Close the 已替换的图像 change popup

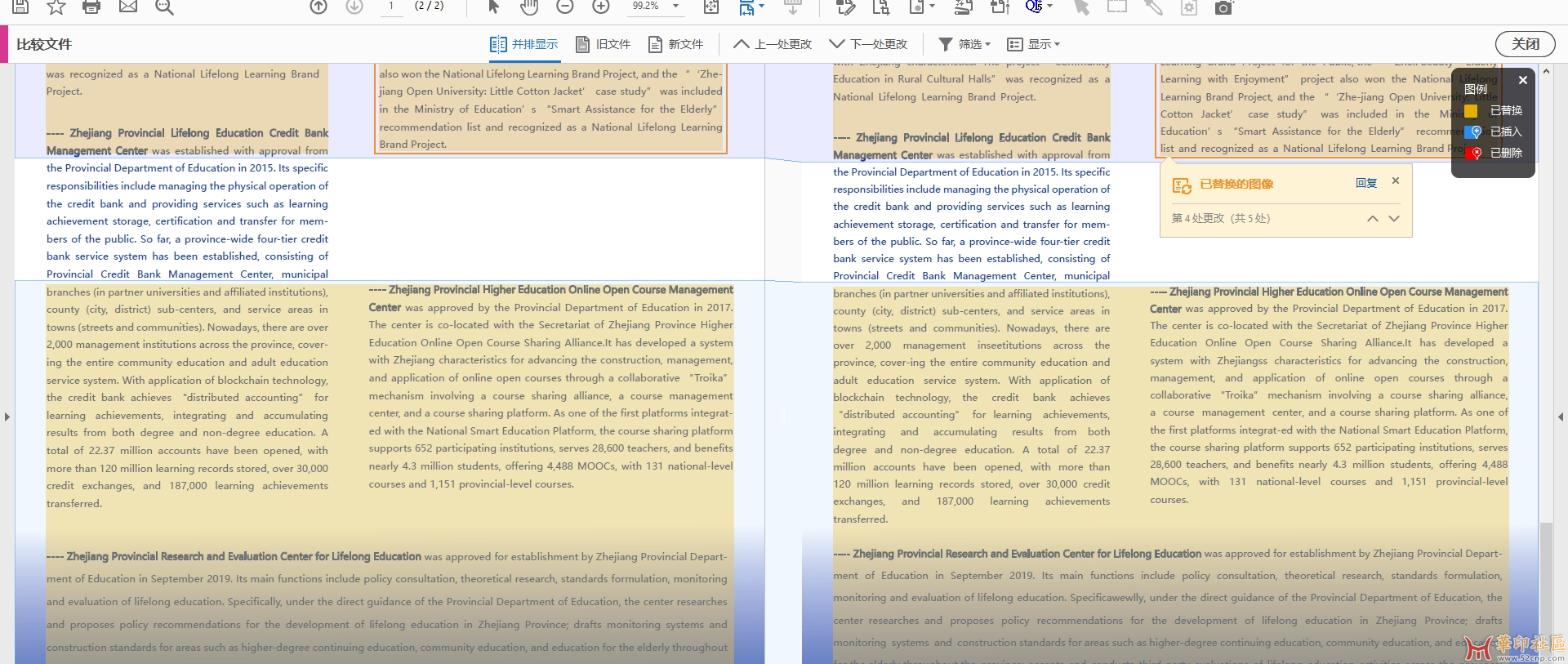pos(1396,180)
